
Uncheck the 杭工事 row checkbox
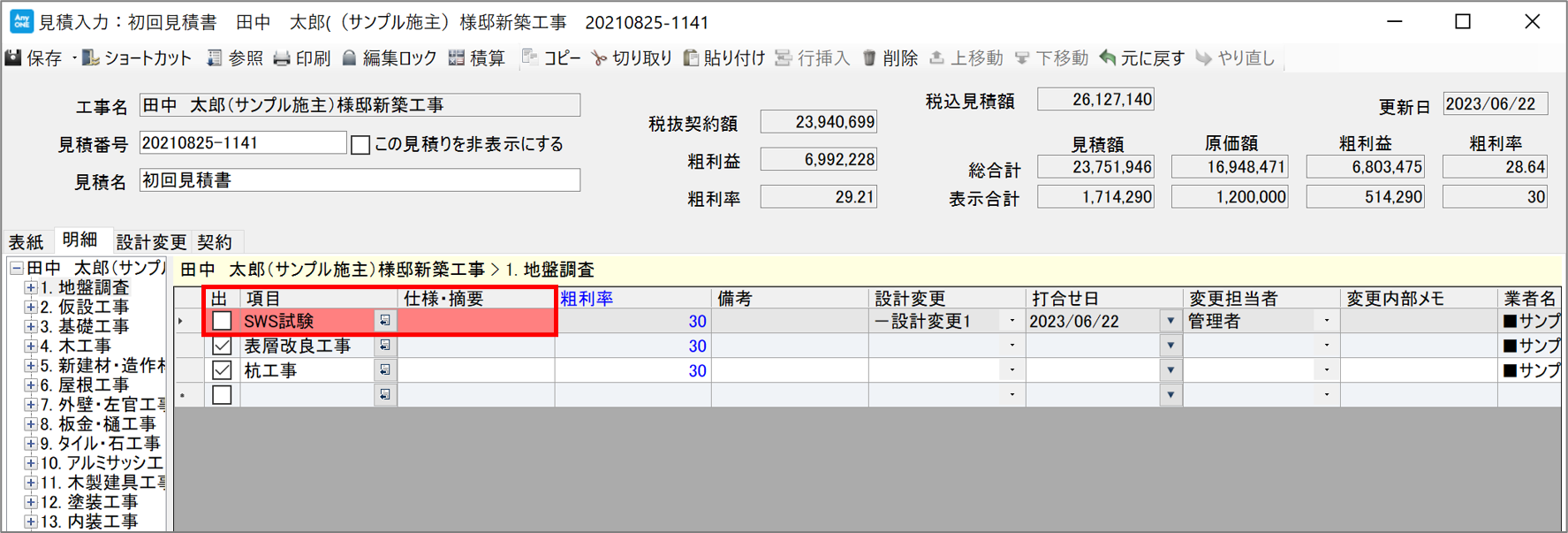click(222, 370)
